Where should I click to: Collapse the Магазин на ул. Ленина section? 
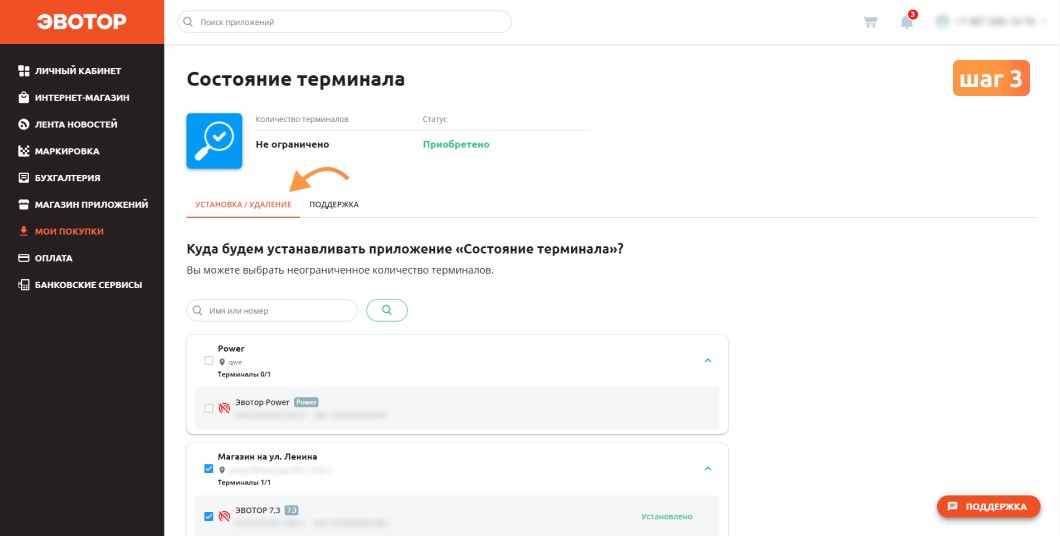click(708, 468)
